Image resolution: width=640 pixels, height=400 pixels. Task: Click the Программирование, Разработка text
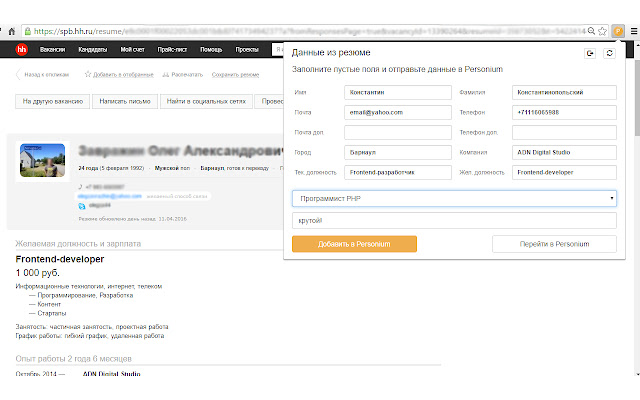point(85,295)
